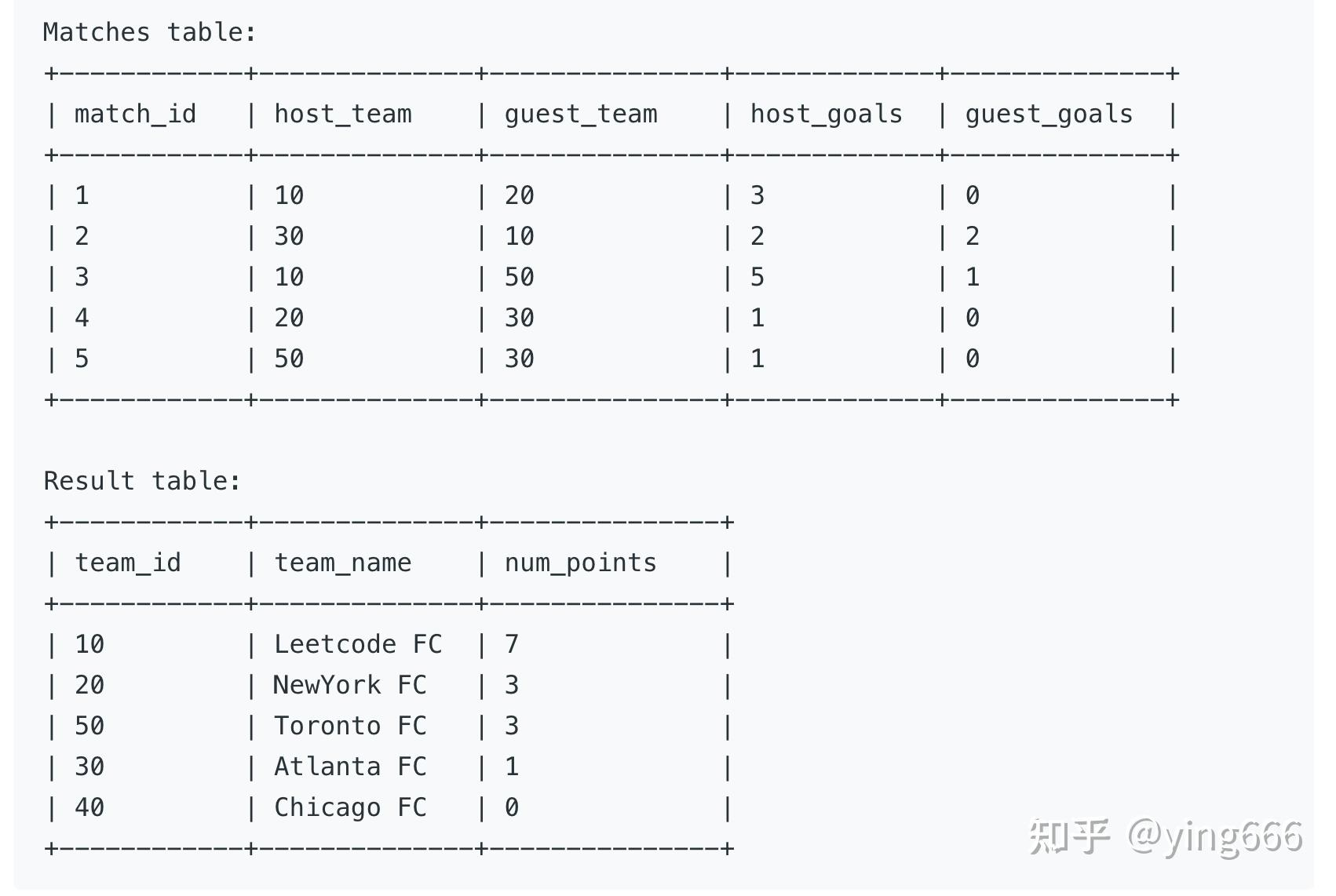1336x896 pixels.
Task: Click the num_points column header
Action: (581, 563)
